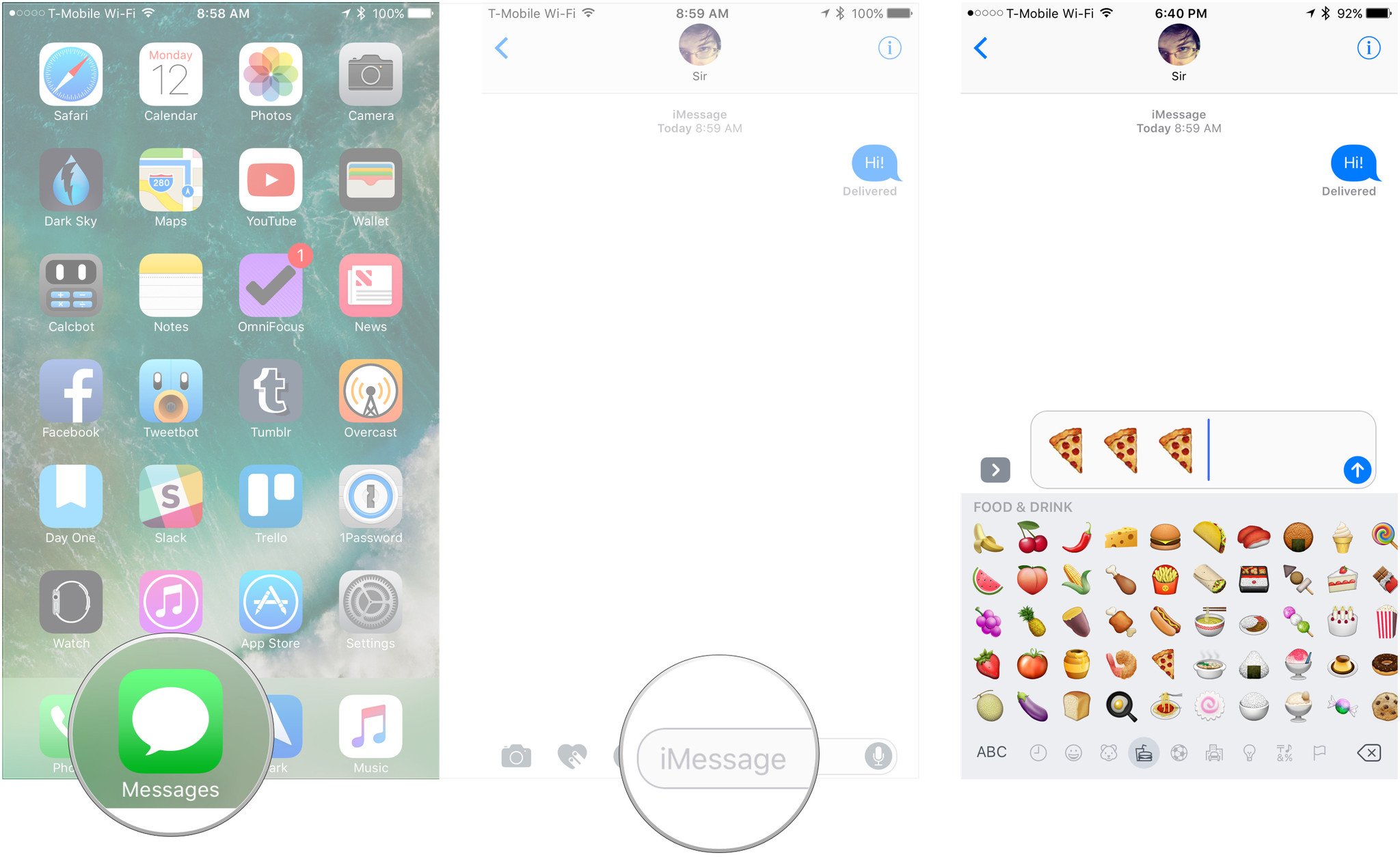Switch to ABC keyboard layout
The image size is (1400, 857).
point(992,752)
